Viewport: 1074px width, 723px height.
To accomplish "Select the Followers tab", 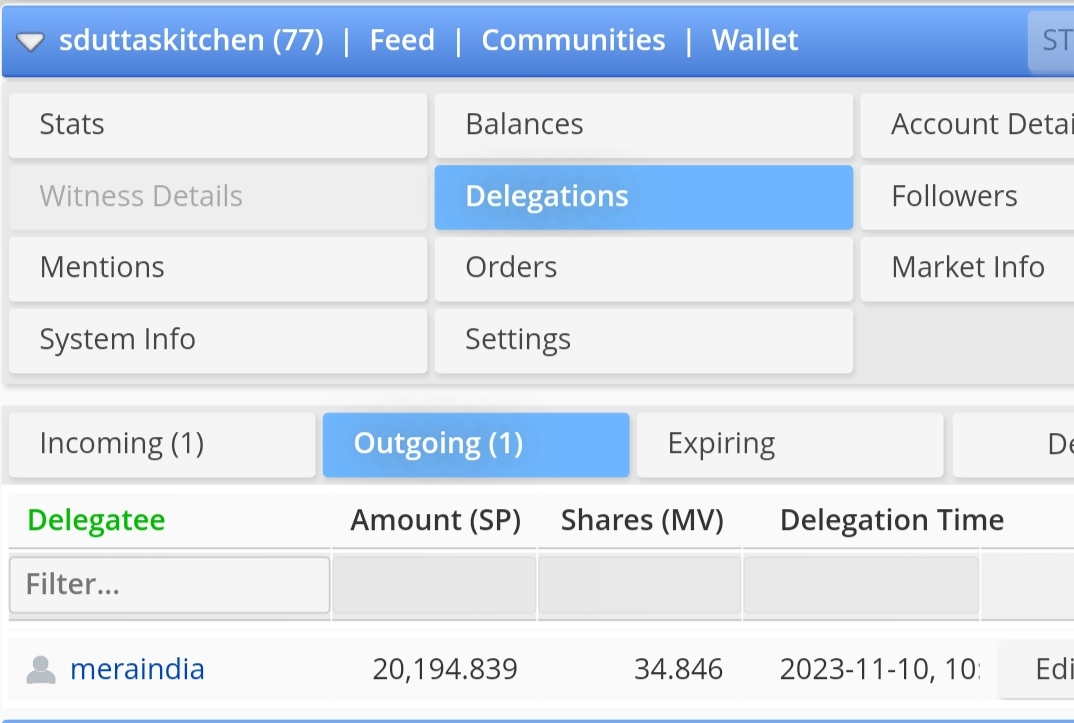I will tap(967, 197).
